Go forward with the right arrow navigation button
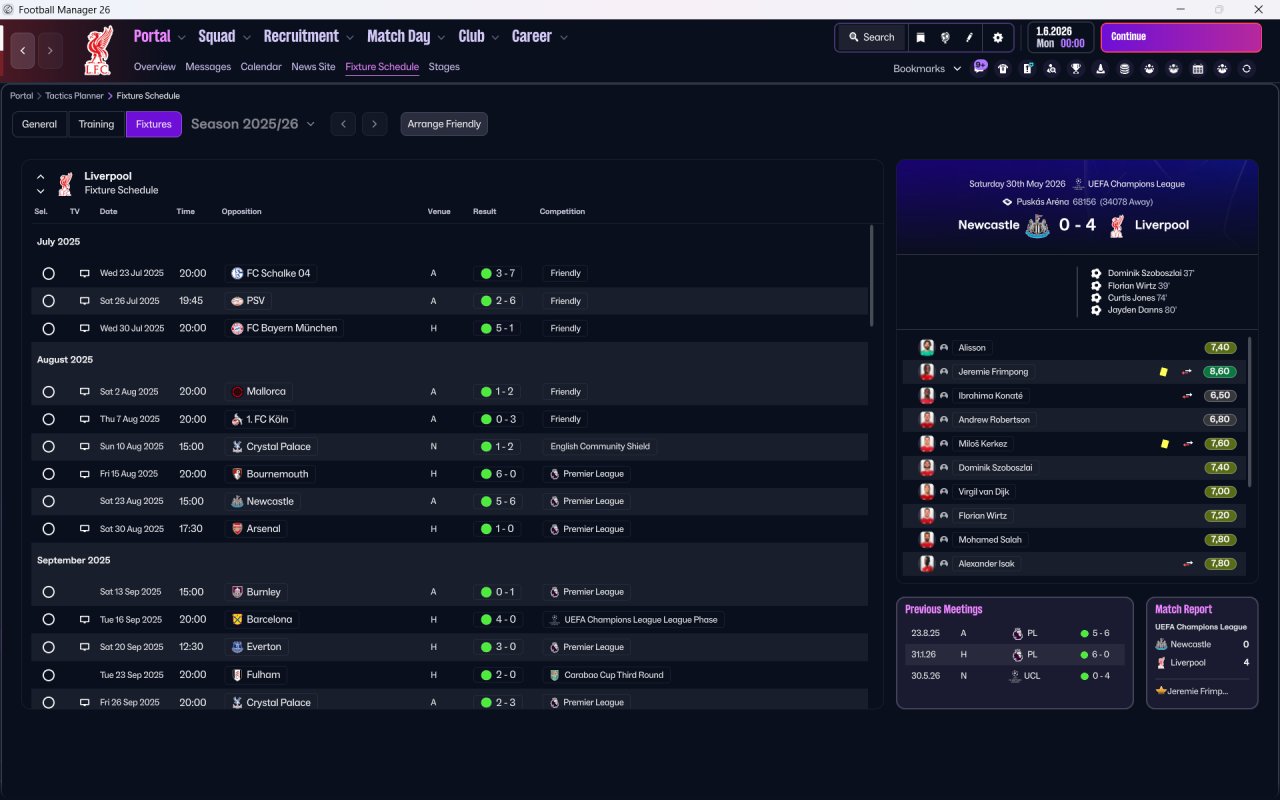This screenshot has height=800, width=1280. click(x=50, y=51)
